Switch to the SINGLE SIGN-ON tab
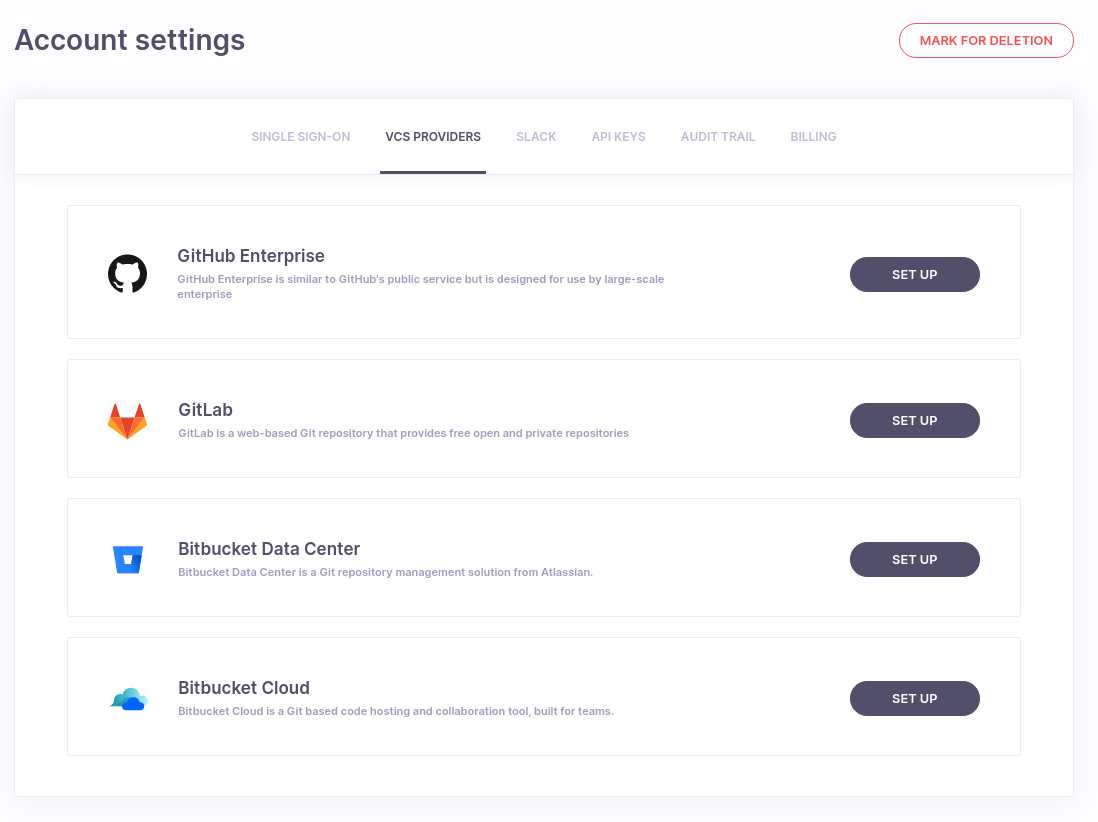 click(x=300, y=136)
